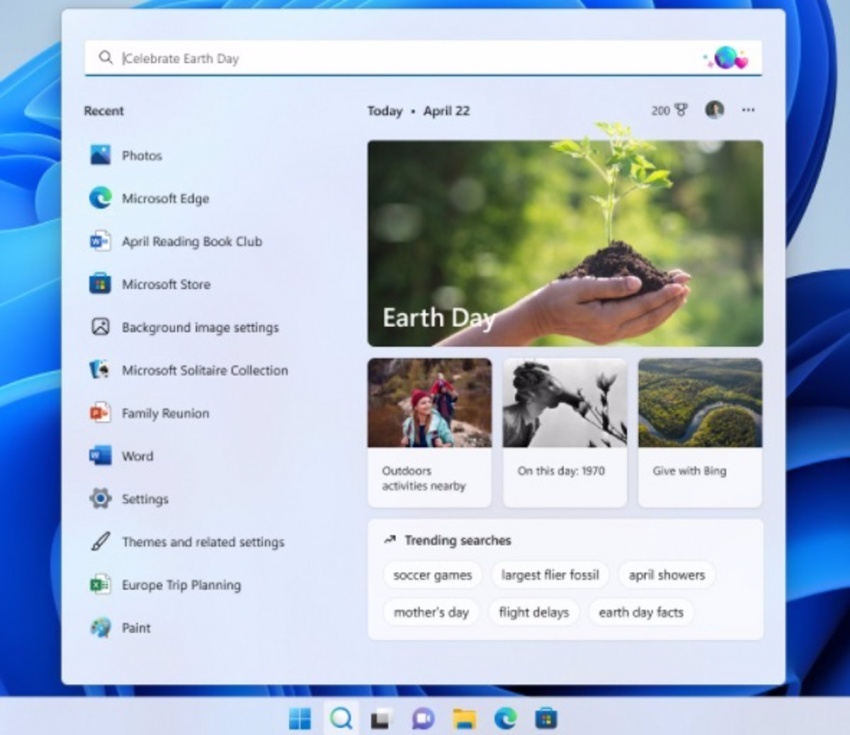Select the On this day: 1970 card

click(x=564, y=432)
